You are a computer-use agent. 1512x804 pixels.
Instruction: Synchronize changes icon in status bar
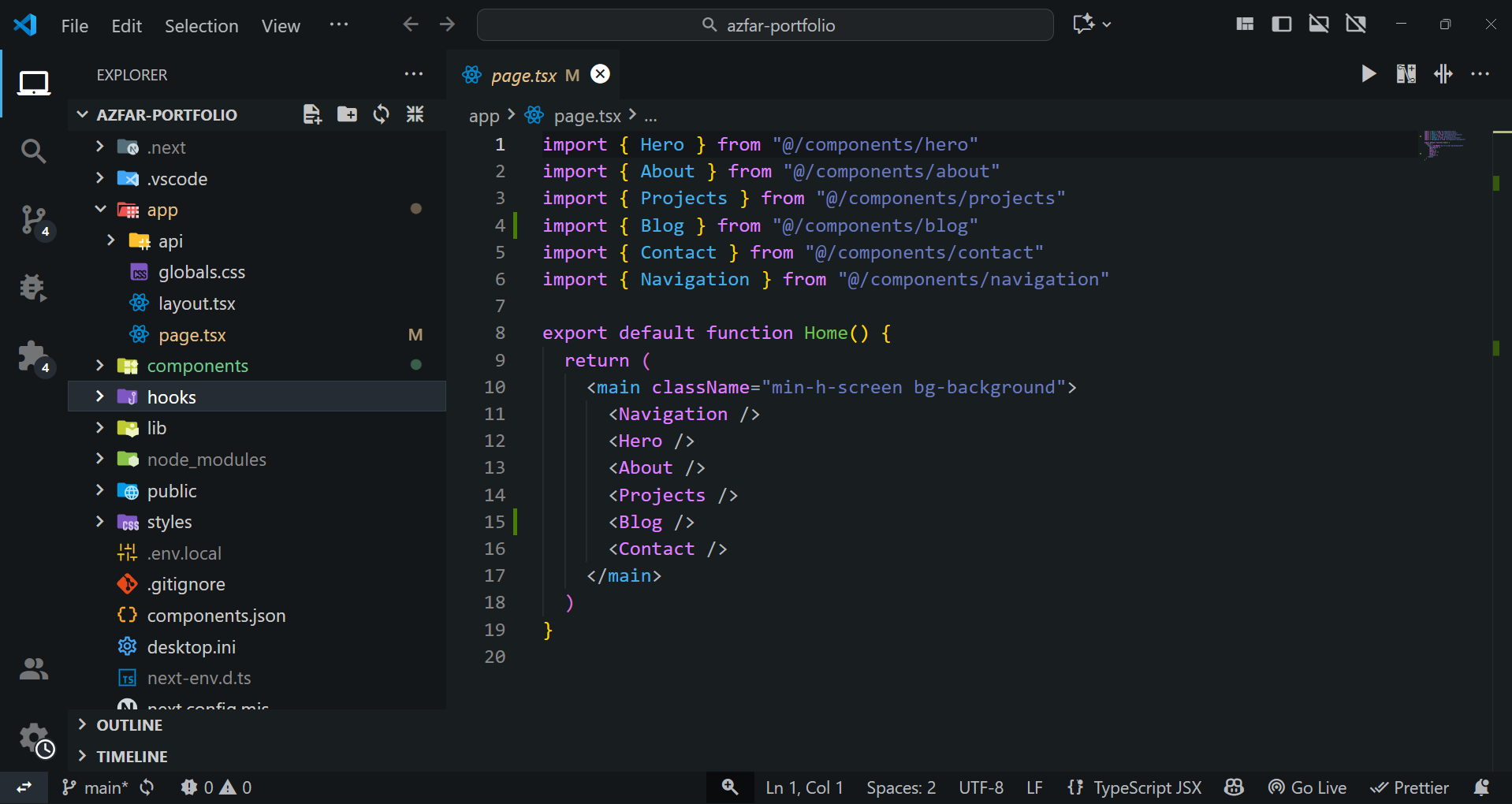point(147,787)
